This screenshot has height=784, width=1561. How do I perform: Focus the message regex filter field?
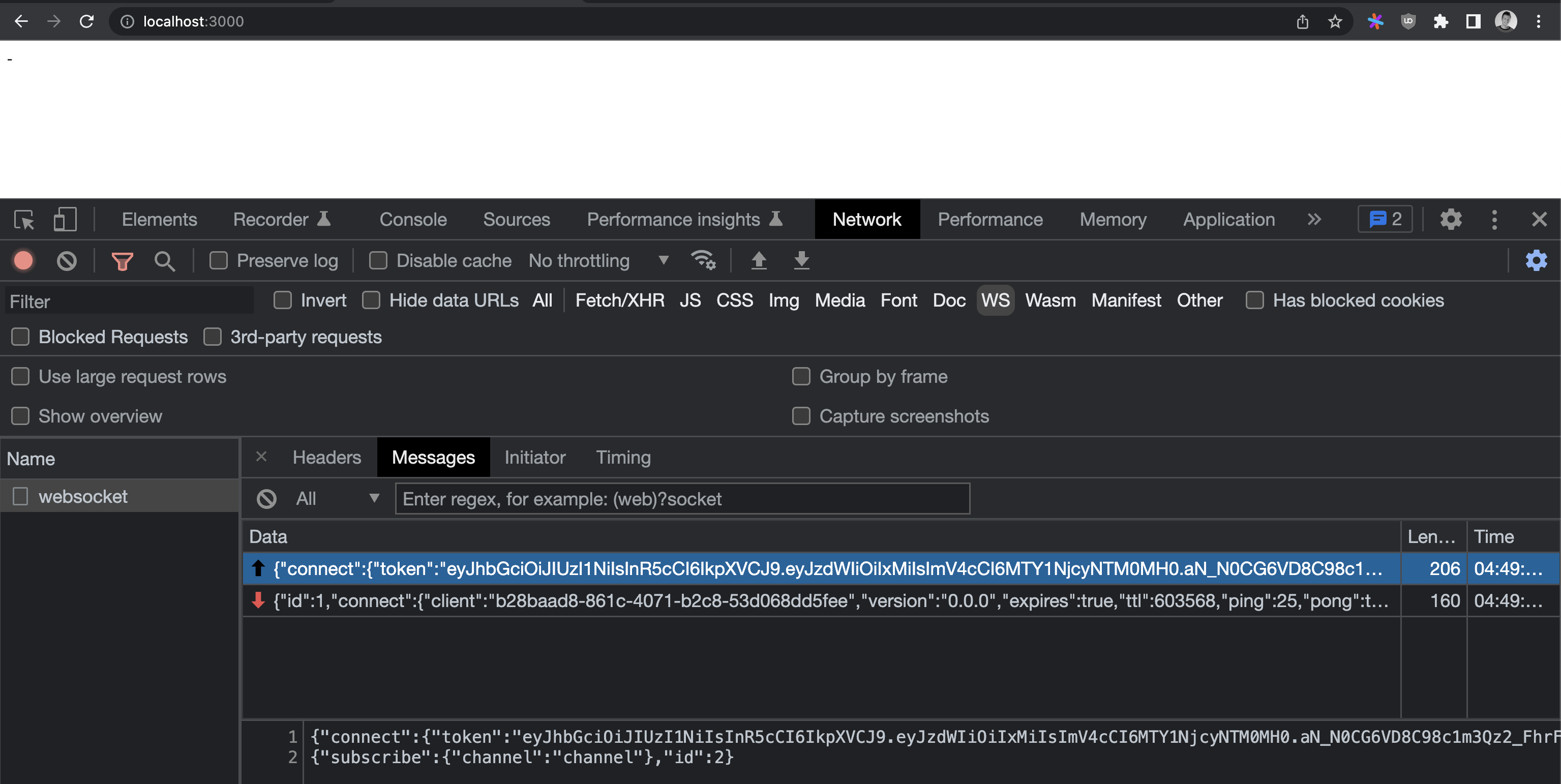tap(682, 499)
